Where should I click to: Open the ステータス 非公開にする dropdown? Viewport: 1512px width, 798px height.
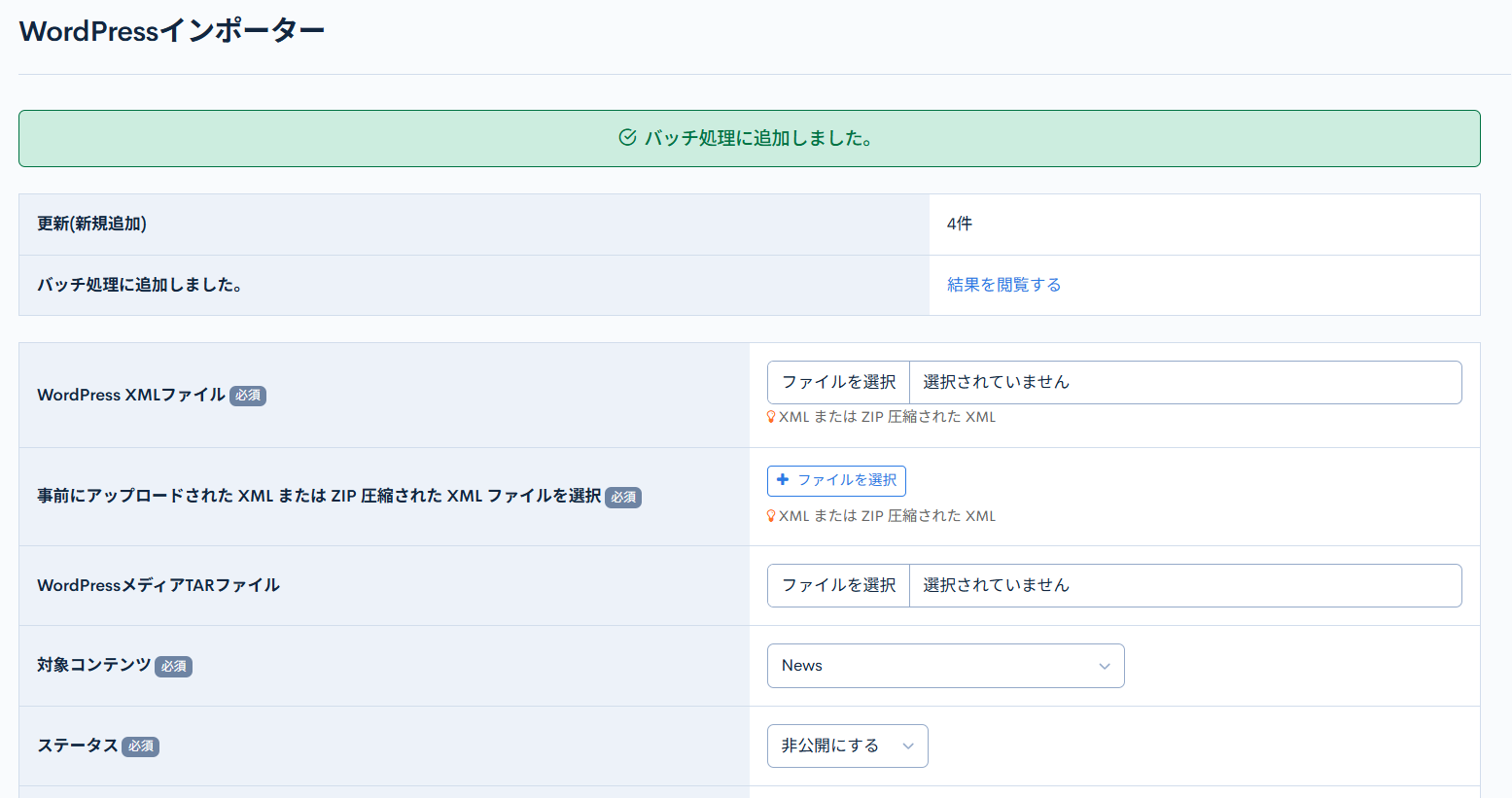[x=847, y=746]
